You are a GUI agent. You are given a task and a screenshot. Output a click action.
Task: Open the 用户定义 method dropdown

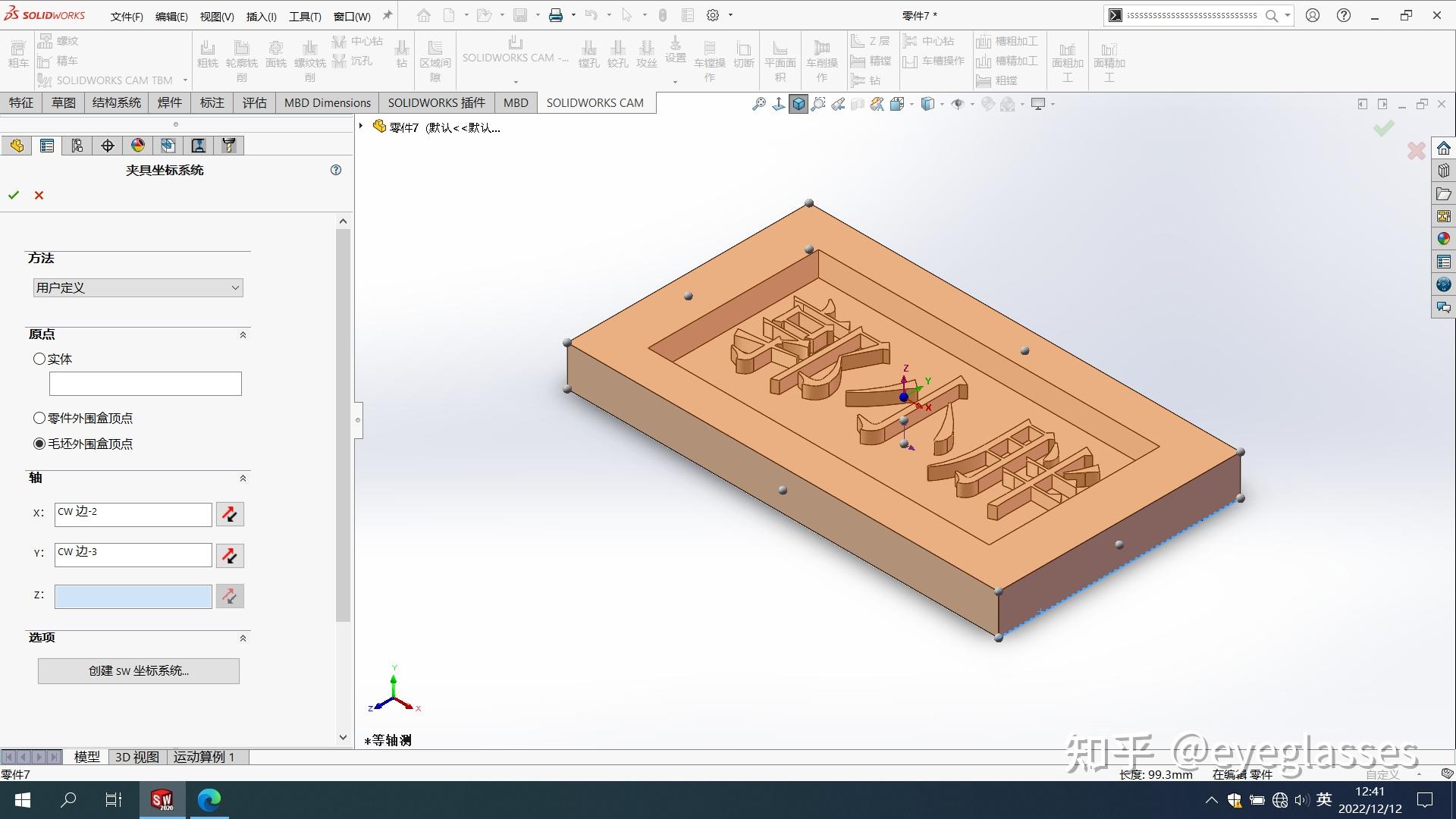coord(138,287)
